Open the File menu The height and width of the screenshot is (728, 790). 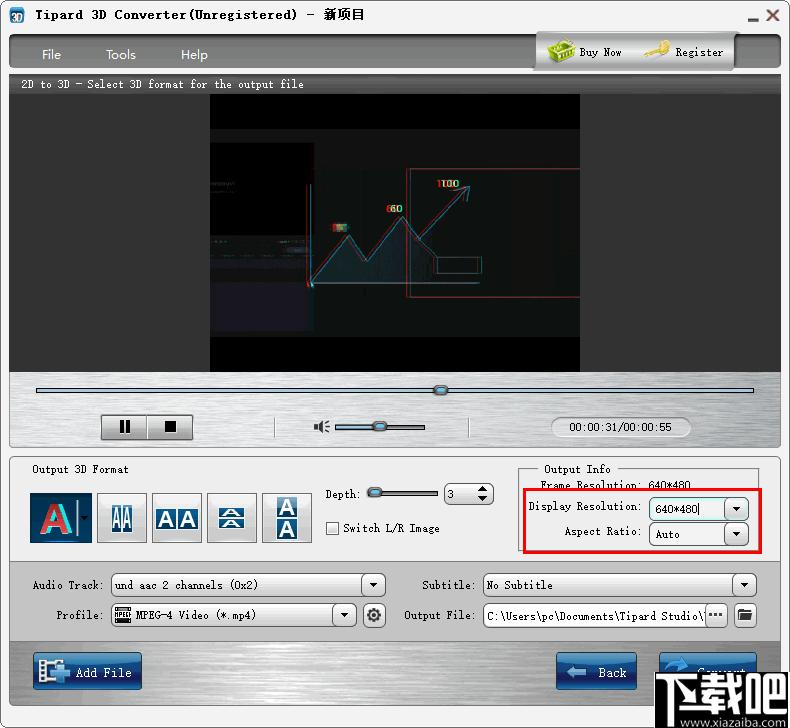pyautogui.click(x=51, y=54)
